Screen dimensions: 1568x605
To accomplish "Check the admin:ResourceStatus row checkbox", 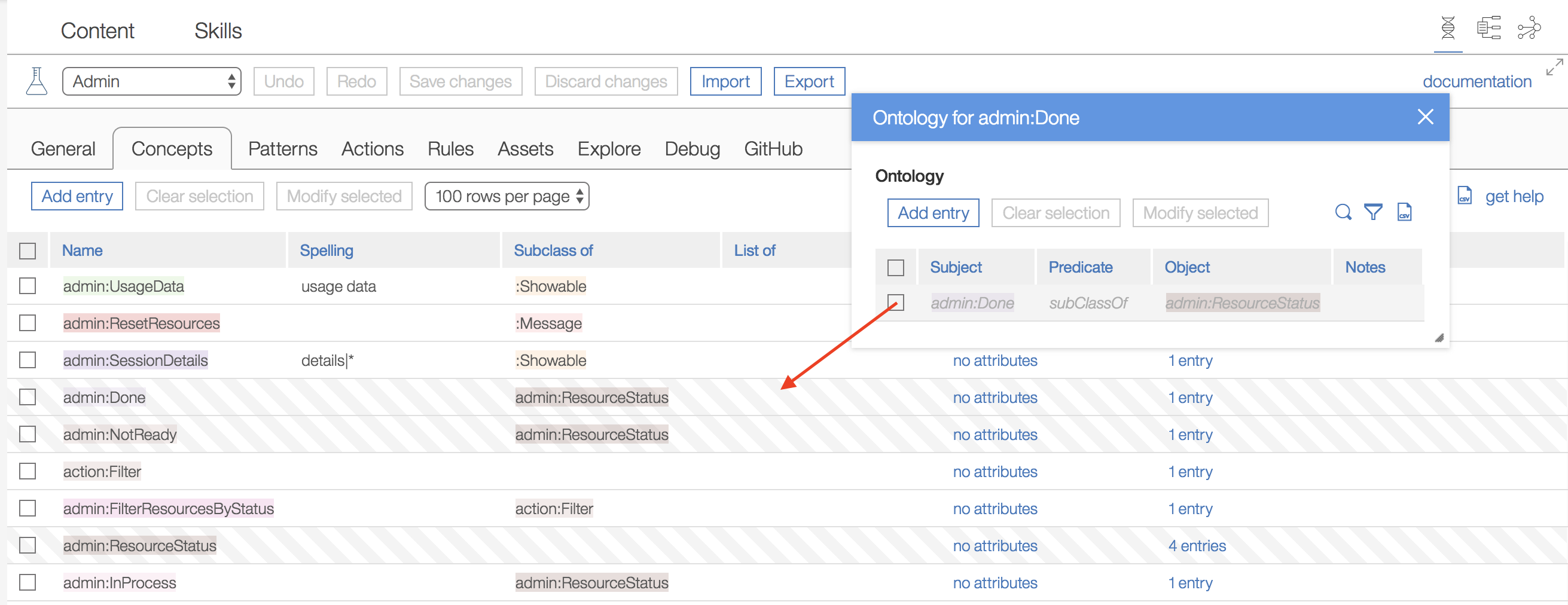I will pos(28,546).
